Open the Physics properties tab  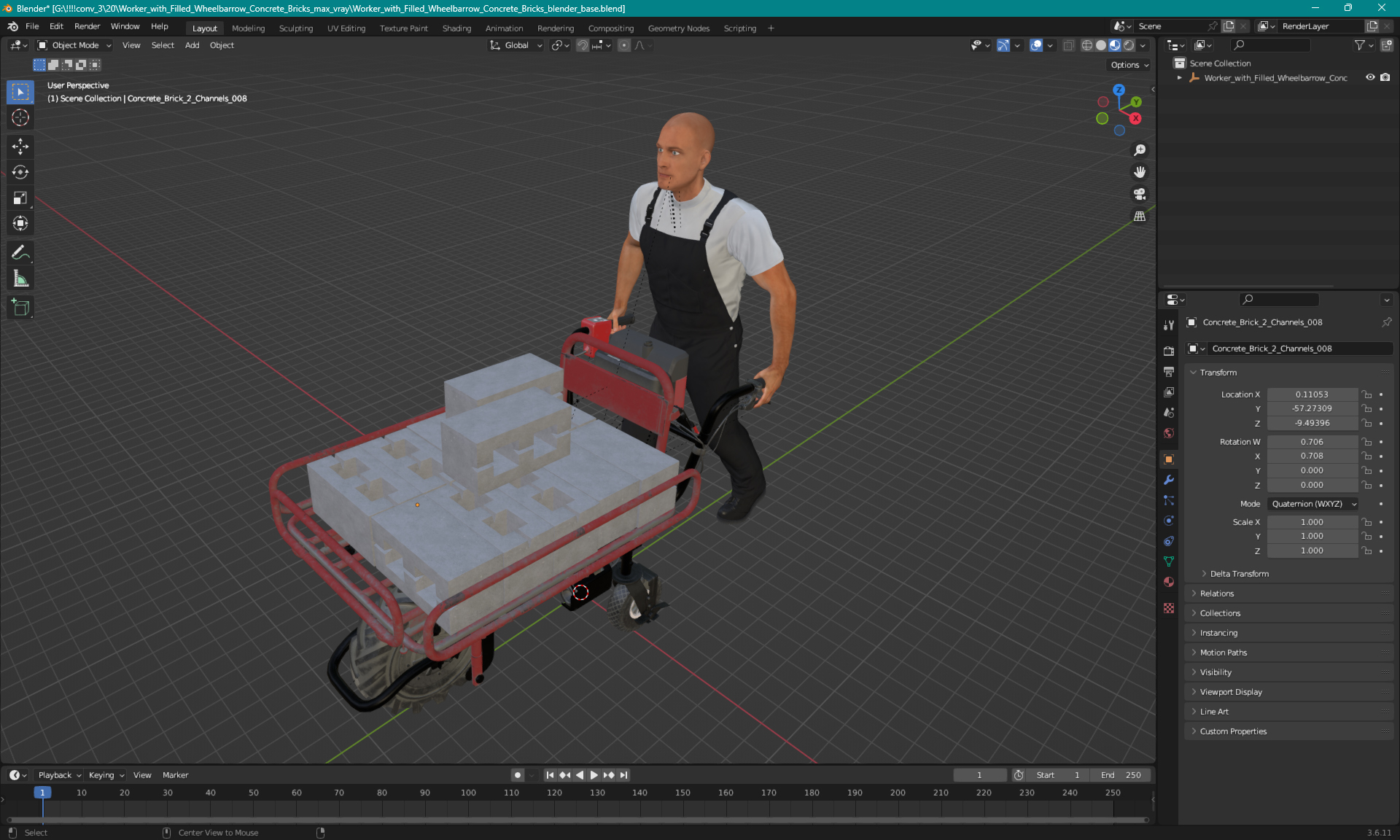click(x=1169, y=521)
